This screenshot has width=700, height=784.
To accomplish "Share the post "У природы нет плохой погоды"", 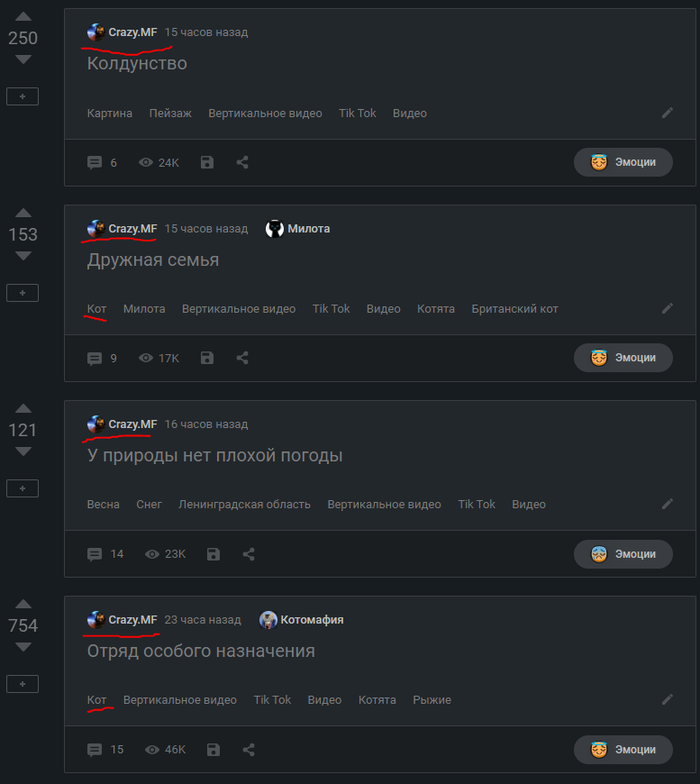I will (x=248, y=554).
